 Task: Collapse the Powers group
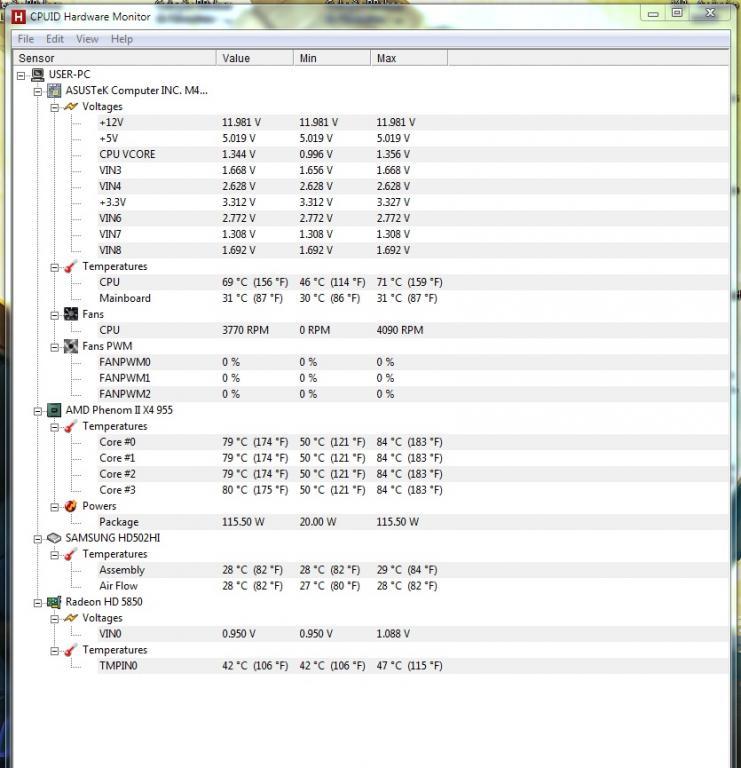[x=55, y=507]
